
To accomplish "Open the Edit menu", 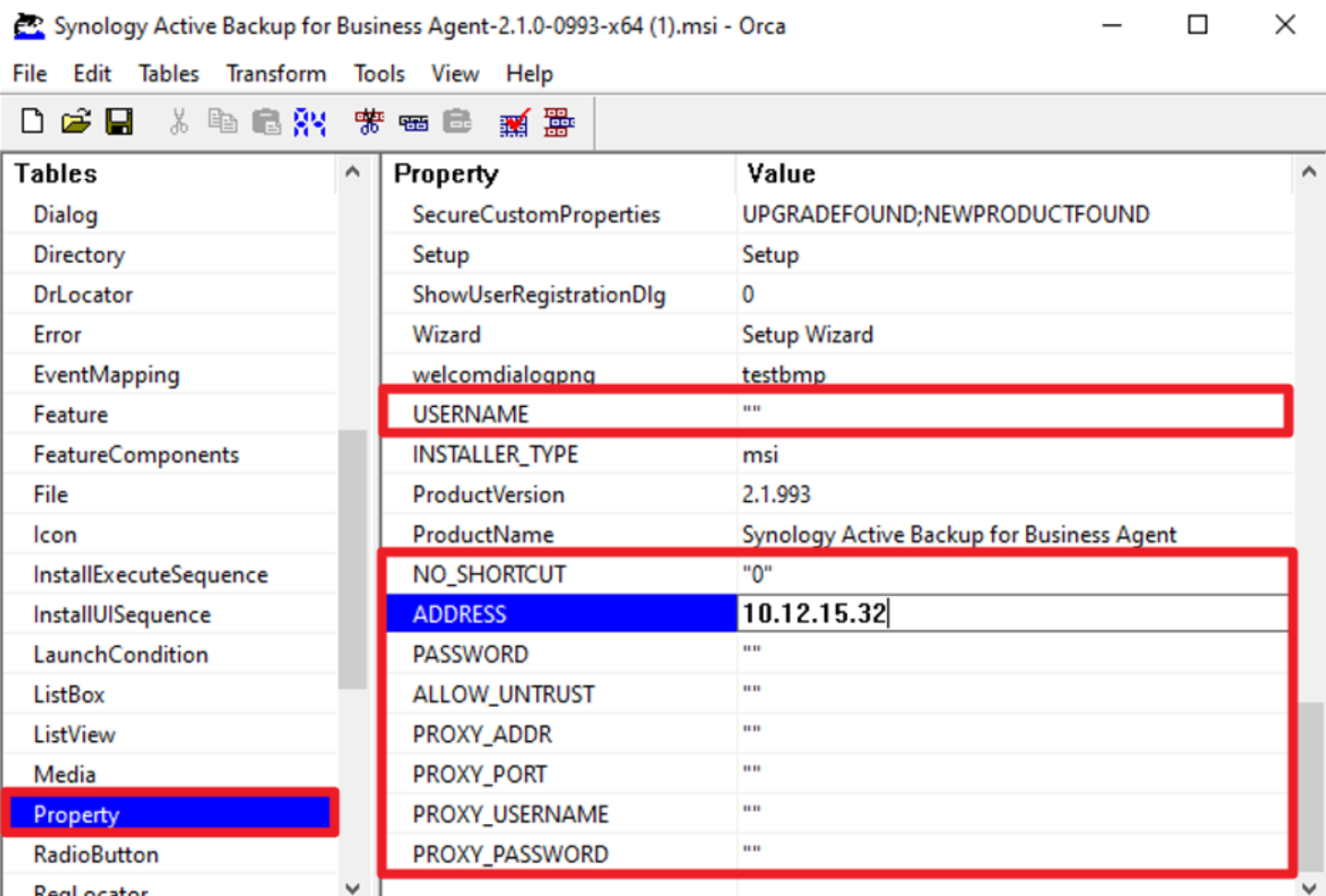I will (92, 74).
